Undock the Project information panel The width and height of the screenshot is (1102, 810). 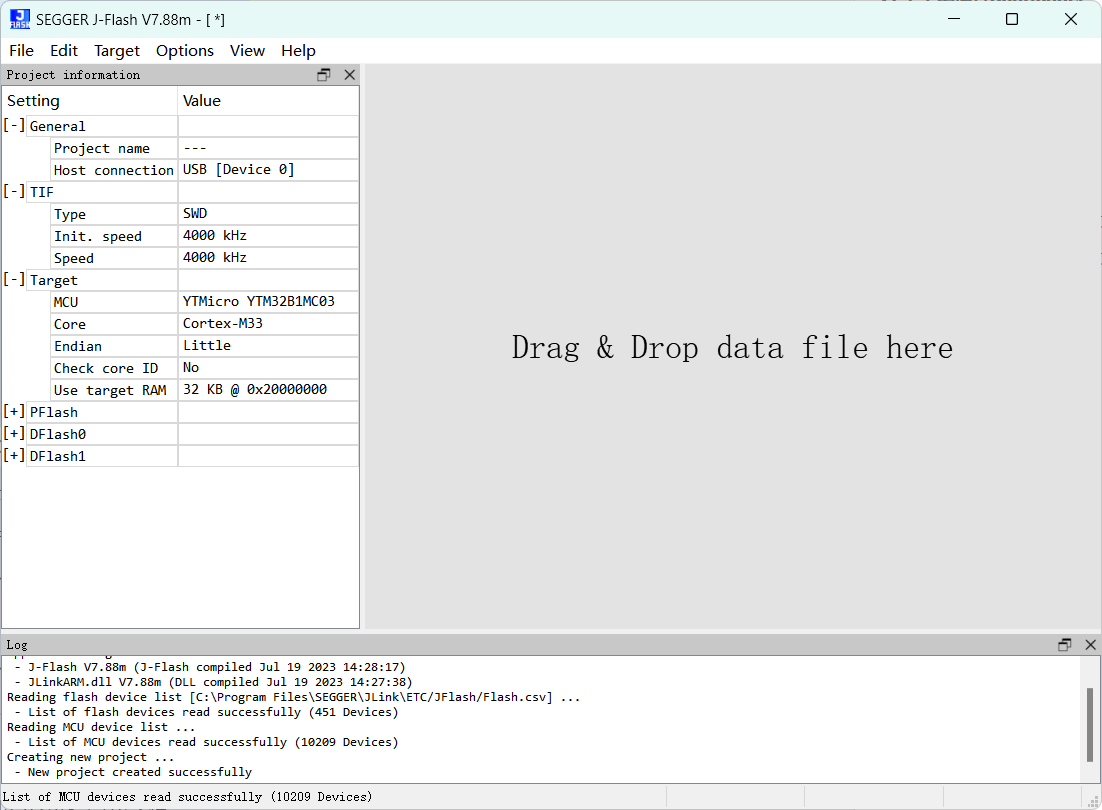click(324, 74)
